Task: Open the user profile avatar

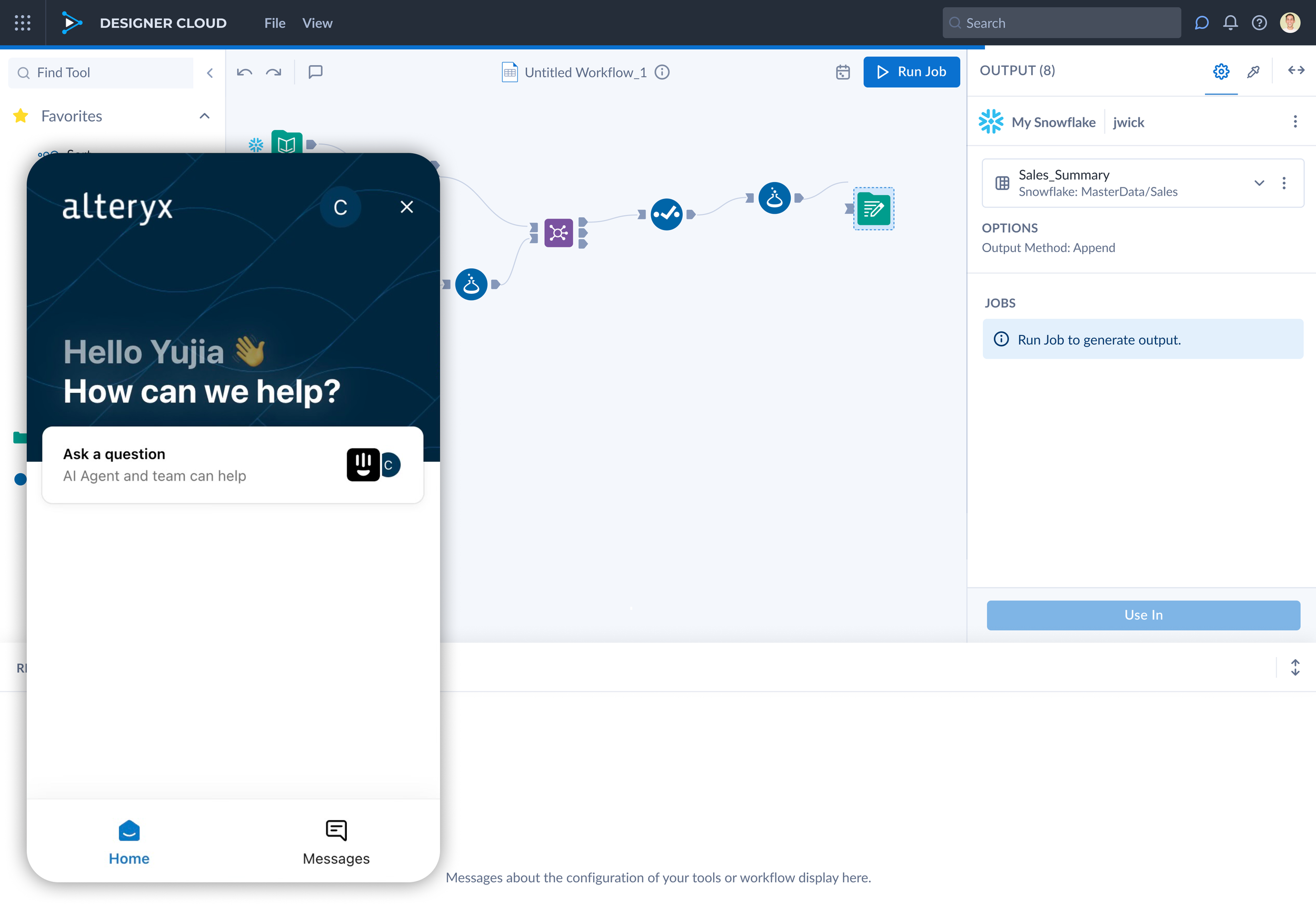Action: point(1290,23)
